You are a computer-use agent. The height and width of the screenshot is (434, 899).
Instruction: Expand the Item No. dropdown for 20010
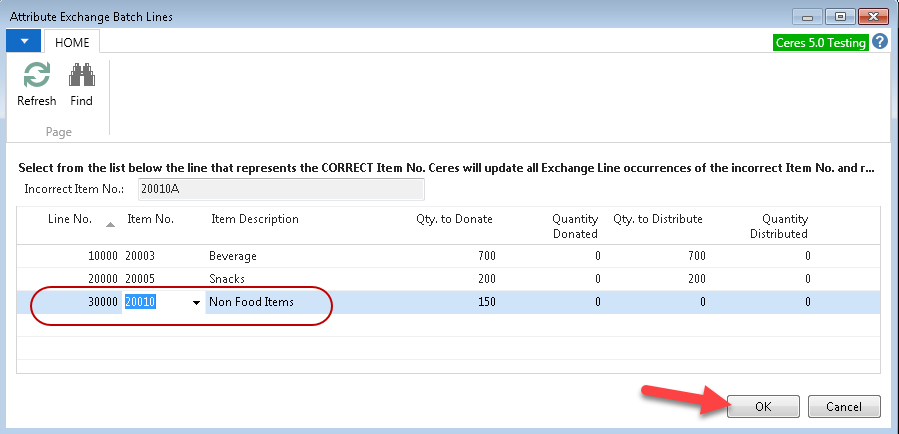[x=196, y=303]
